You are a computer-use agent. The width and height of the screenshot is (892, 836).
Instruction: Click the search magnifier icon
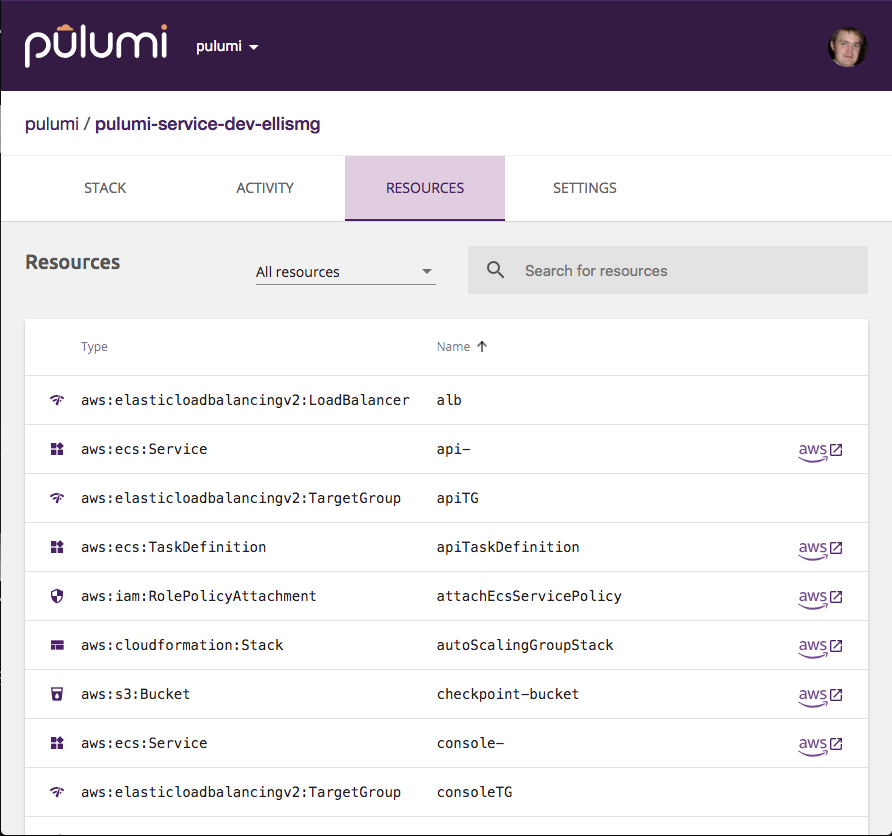click(495, 270)
